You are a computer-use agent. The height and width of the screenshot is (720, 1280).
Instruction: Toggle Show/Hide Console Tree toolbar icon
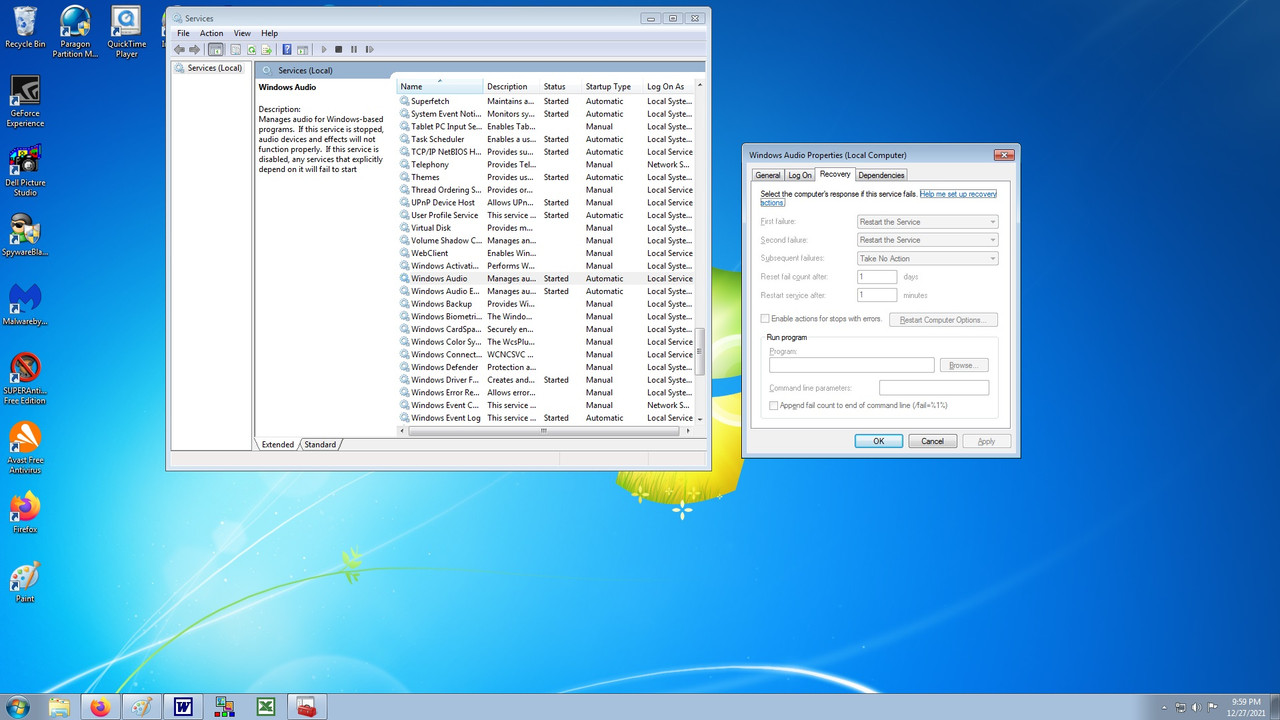click(215, 49)
